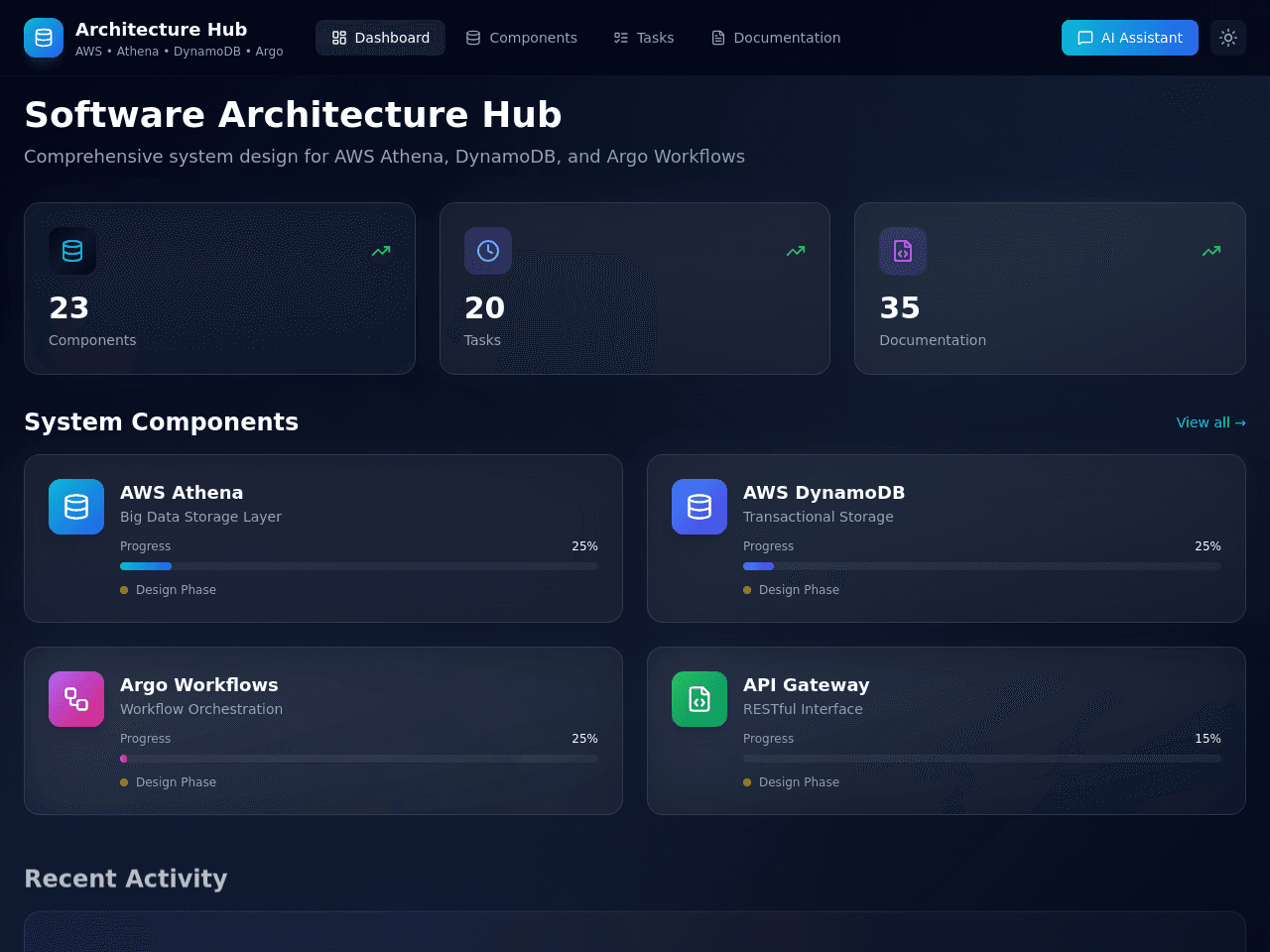The image size is (1270, 952).
Task: Click the clock icon in Tasks stat card
Action: [488, 251]
